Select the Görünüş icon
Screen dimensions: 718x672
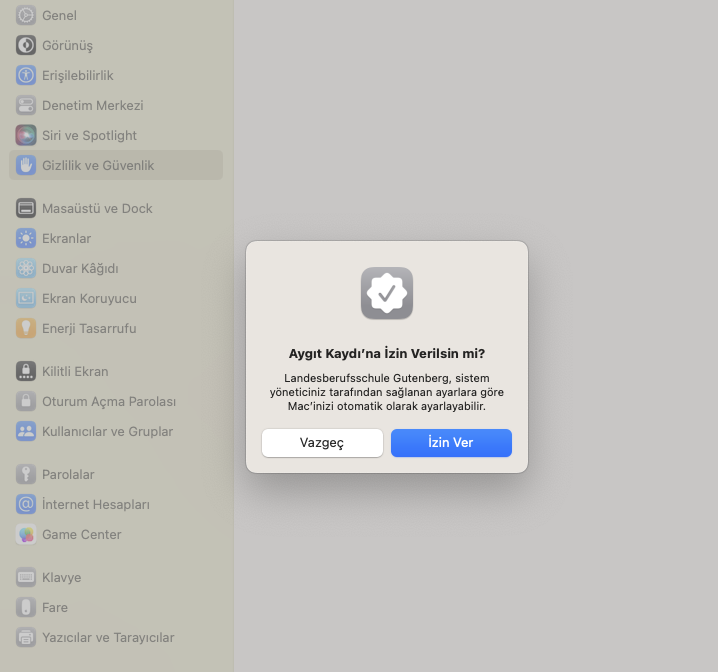(x=26, y=46)
